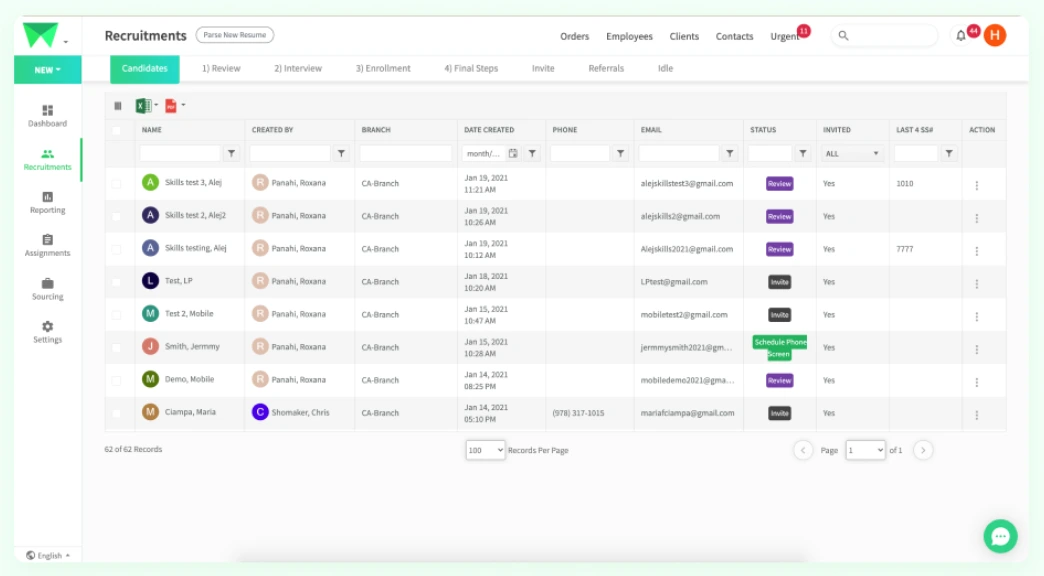Screen dimensions: 1044x576
Task: Open notifications bell icon
Action: 961,36
